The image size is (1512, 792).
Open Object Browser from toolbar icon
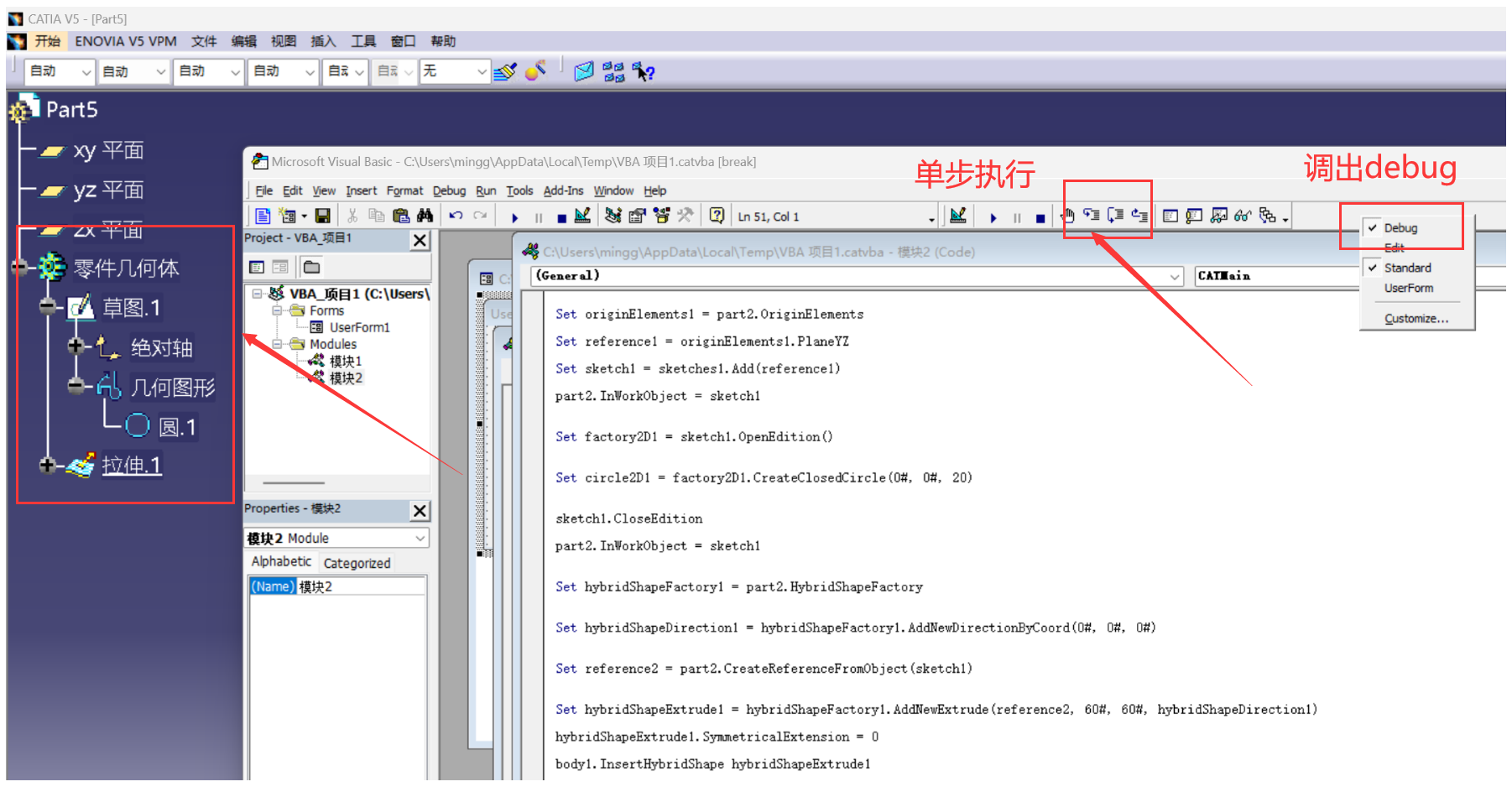(662, 216)
